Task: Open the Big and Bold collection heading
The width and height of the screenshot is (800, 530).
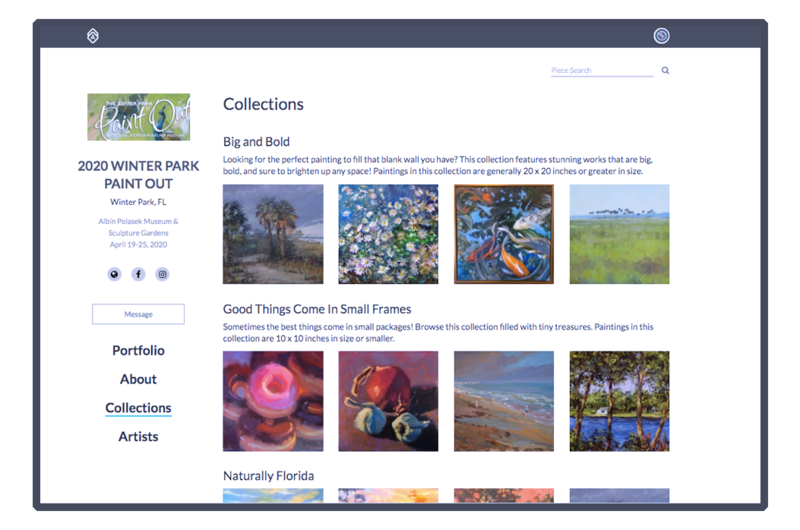Action: [x=256, y=142]
